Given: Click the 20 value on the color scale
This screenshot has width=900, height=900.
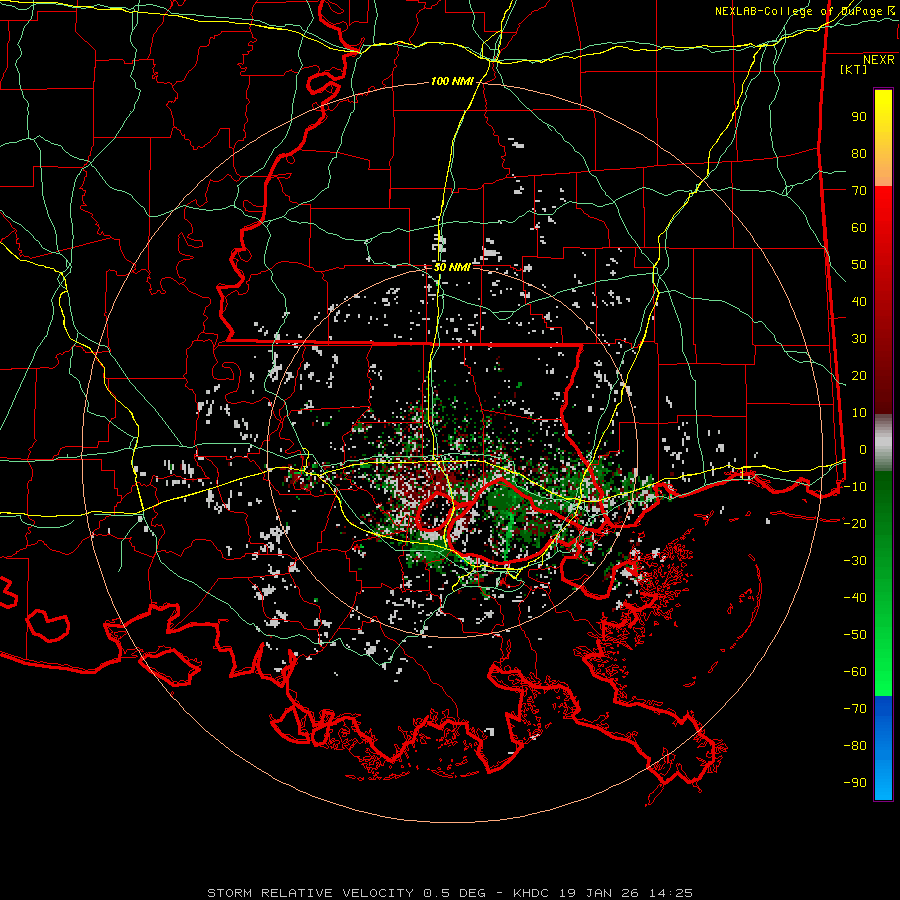Looking at the screenshot, I should (x=859, y=376).
